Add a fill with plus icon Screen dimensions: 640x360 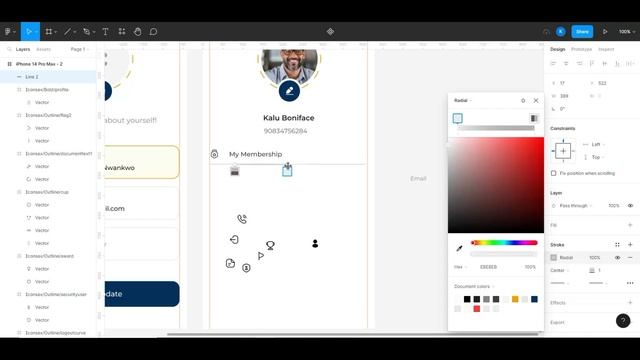pyautogui.click(x=630, y=225)
